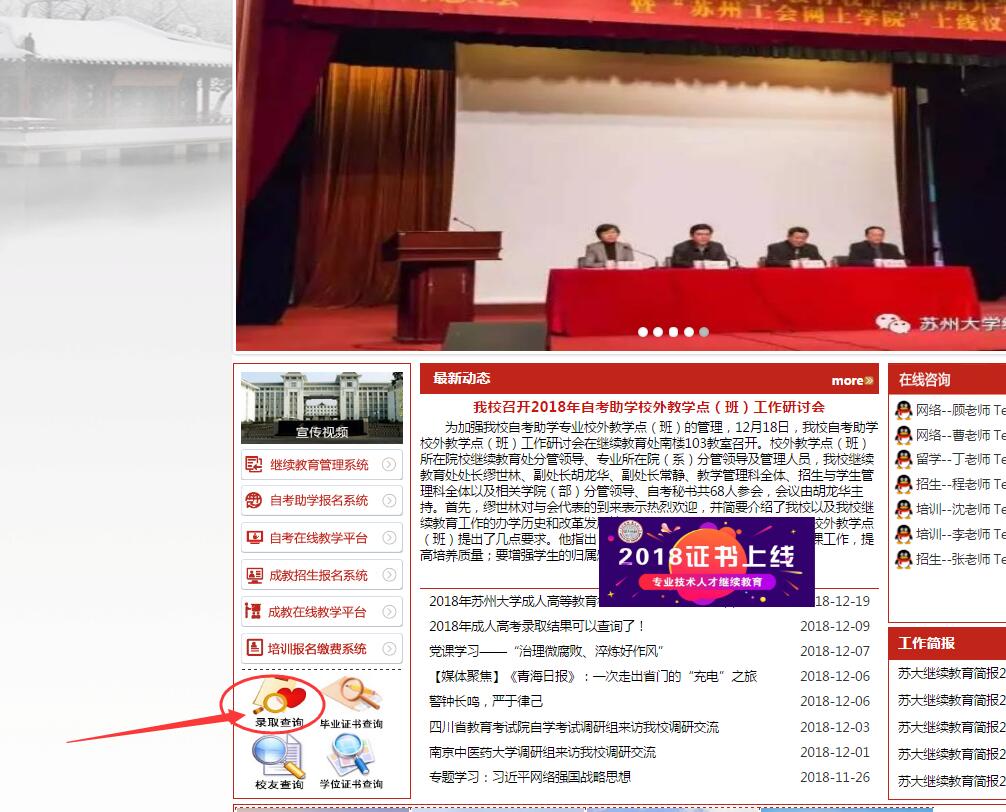Play the 宣传视频 promotional video thumbnail
1006x812 pixels.
pyautogui.click(x=322, y=407)
